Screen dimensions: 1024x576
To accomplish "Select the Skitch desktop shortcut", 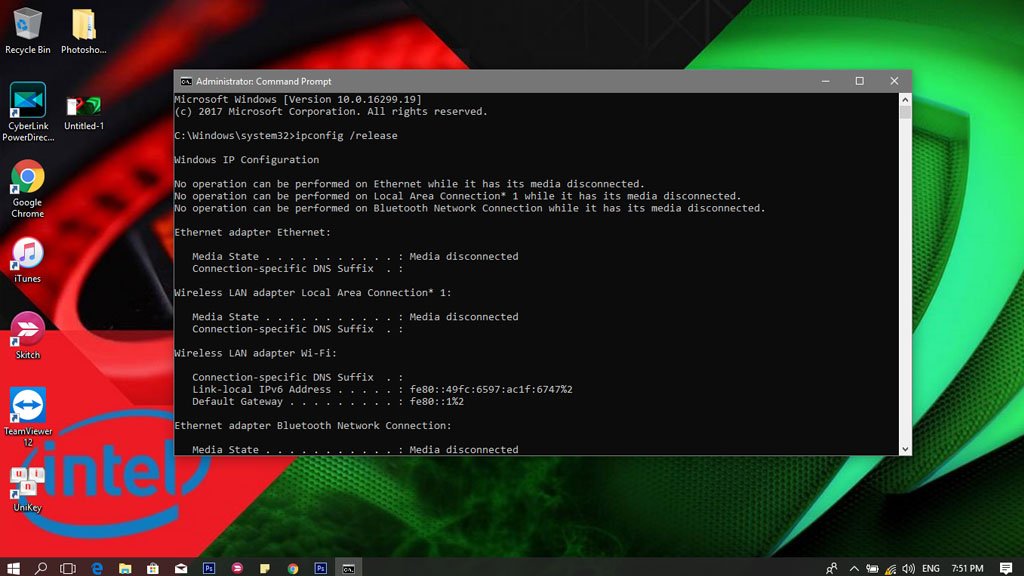I will pos(27,336).
